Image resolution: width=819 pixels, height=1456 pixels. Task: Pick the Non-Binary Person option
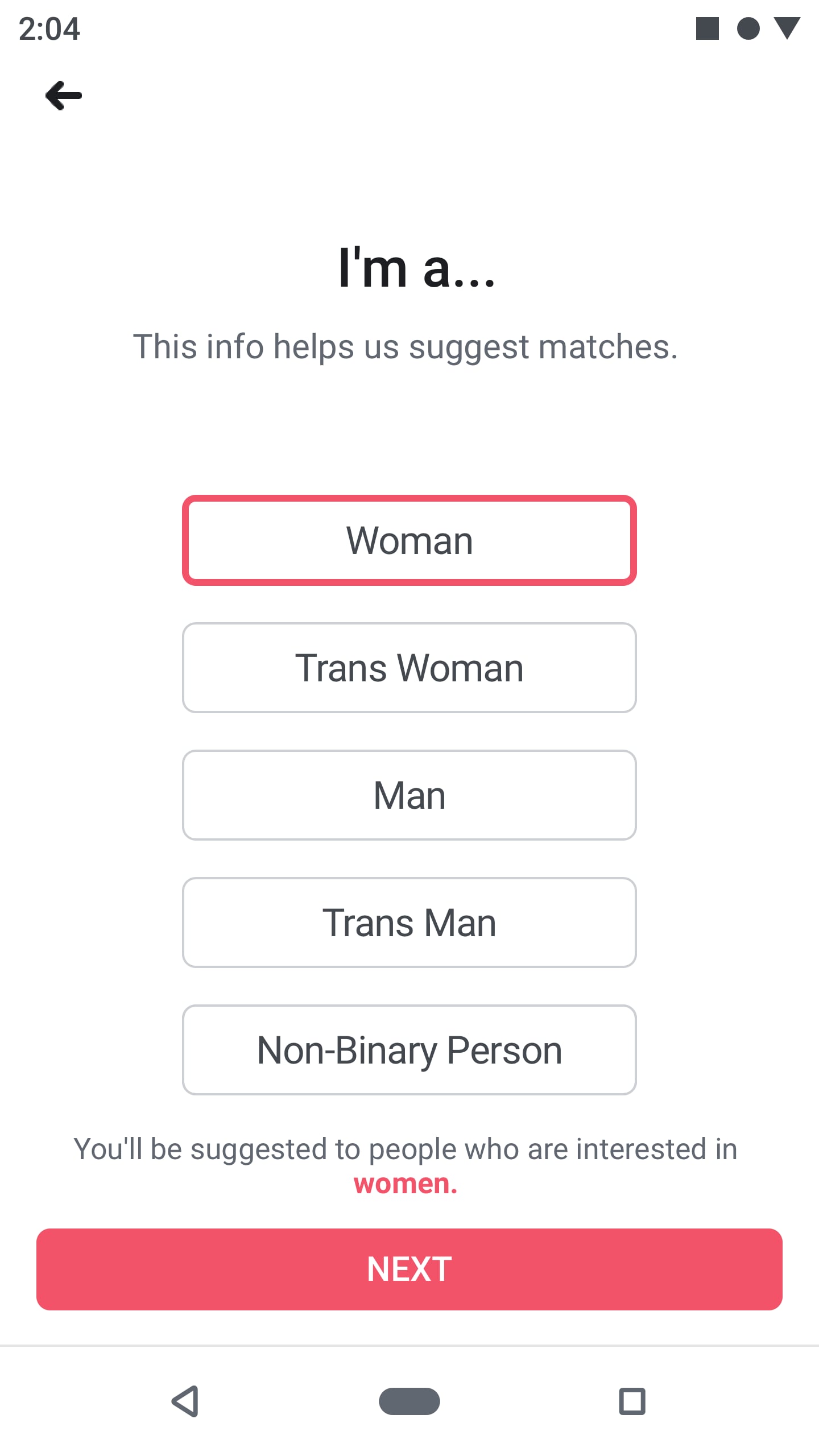pyautogui.click(x=409, y=1050)
